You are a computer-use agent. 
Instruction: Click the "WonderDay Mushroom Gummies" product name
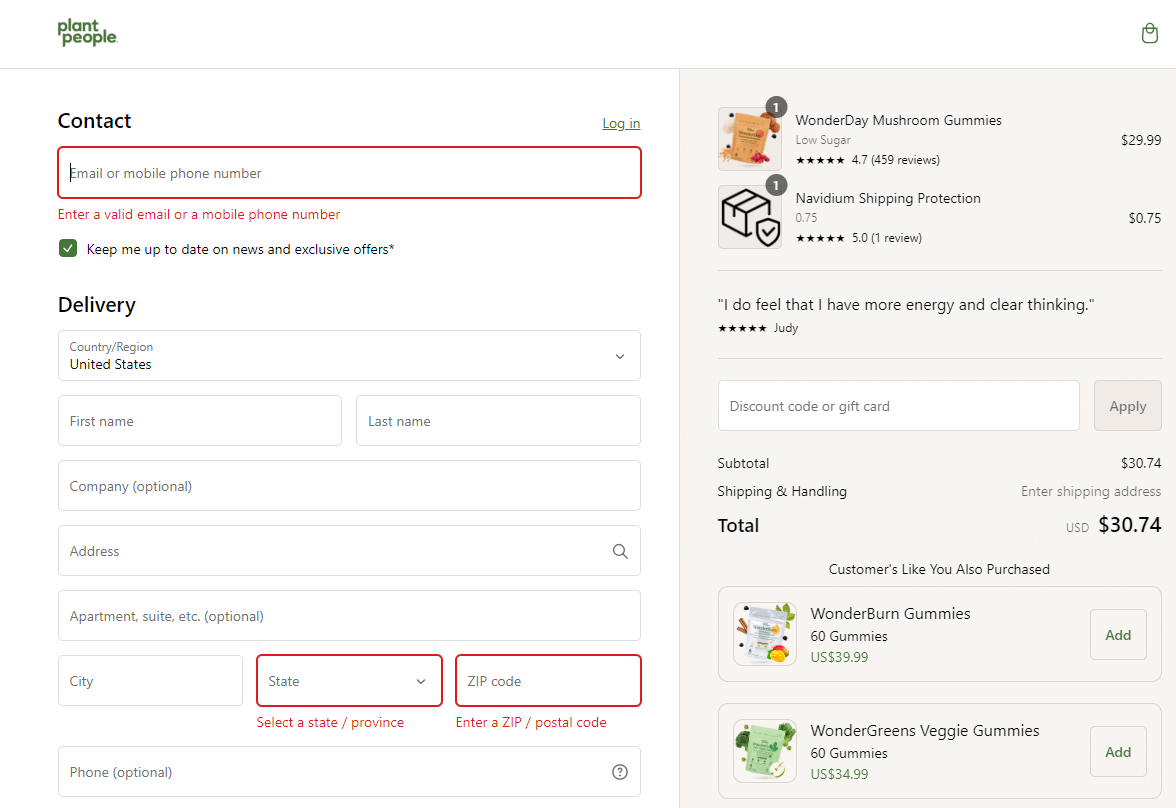pos(898,120)
